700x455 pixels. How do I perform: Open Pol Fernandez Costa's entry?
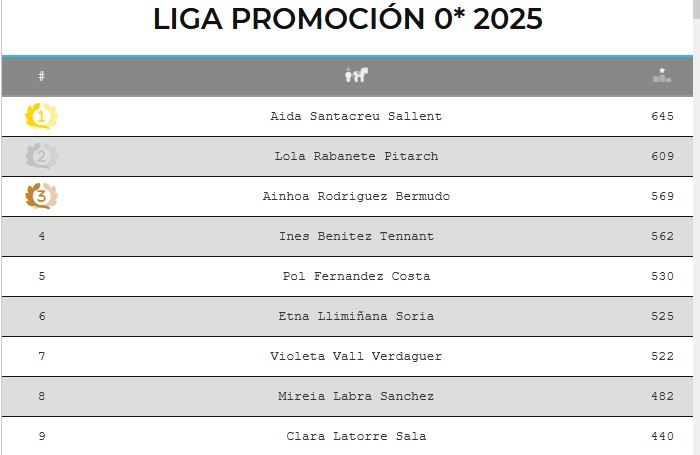(356, 276)
